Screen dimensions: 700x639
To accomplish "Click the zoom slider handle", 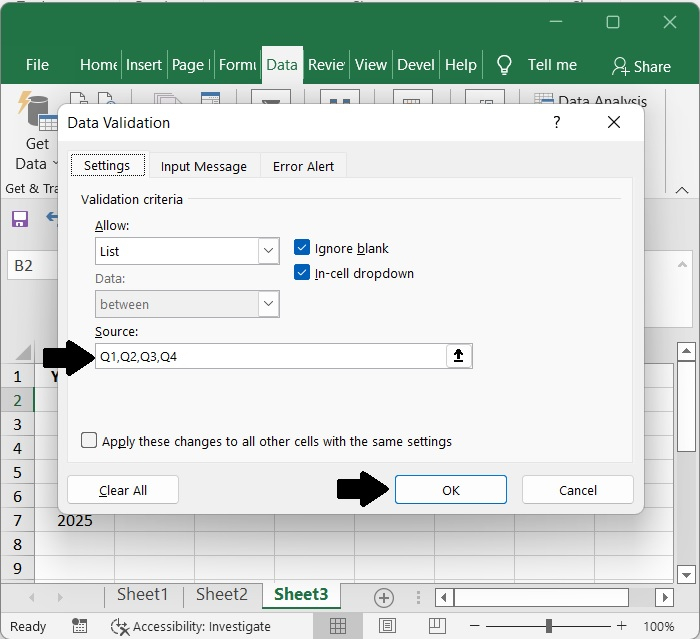I will [x=549, y=626].
